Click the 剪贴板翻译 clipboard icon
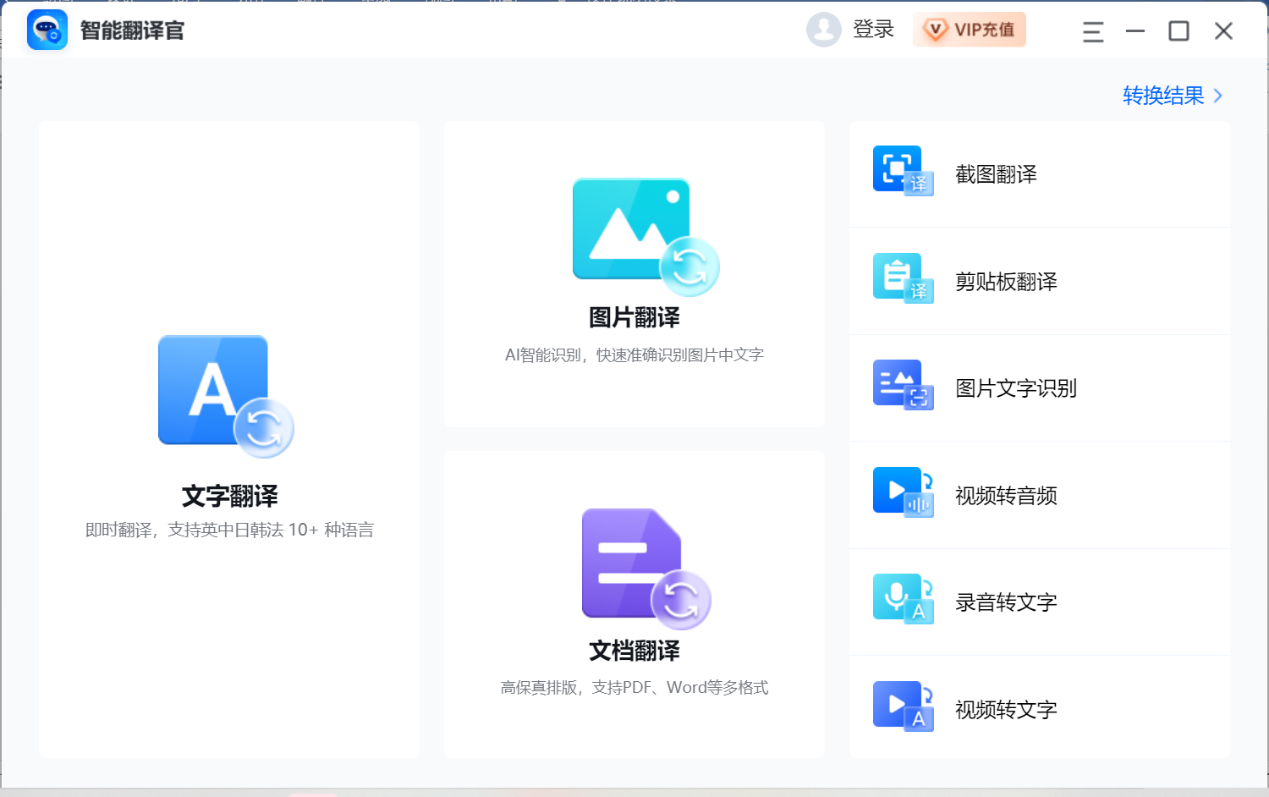The width and height of the screenshot is (1269, 797). tap(903, 278)
